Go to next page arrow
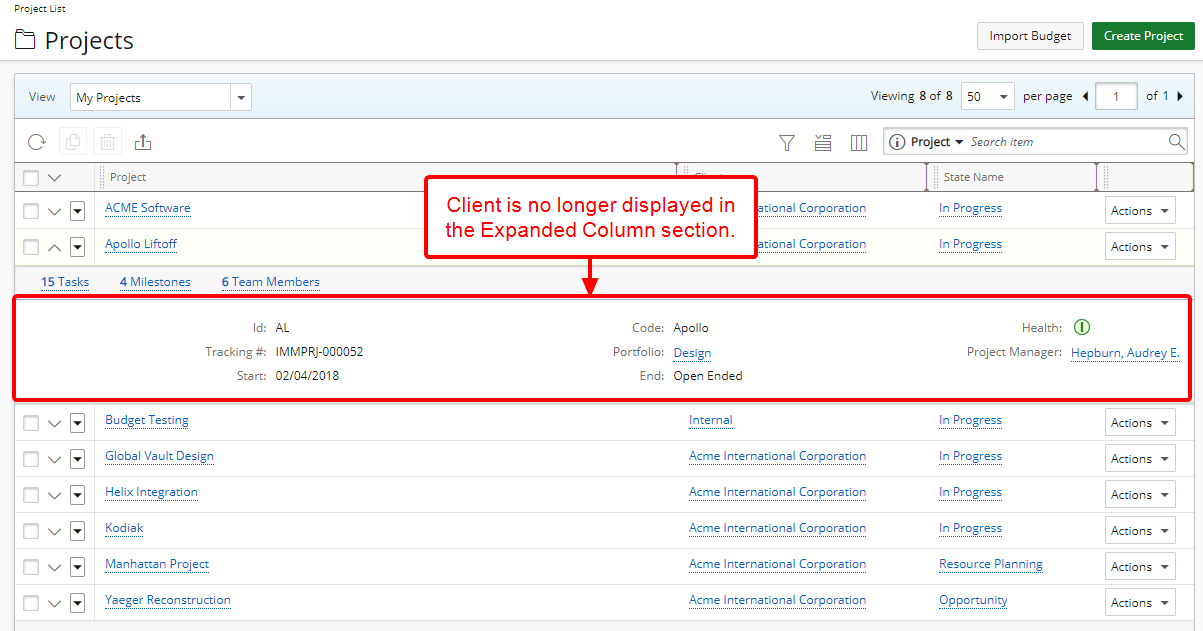Viewport: 1203px width, 631px height. point(1180,97)
